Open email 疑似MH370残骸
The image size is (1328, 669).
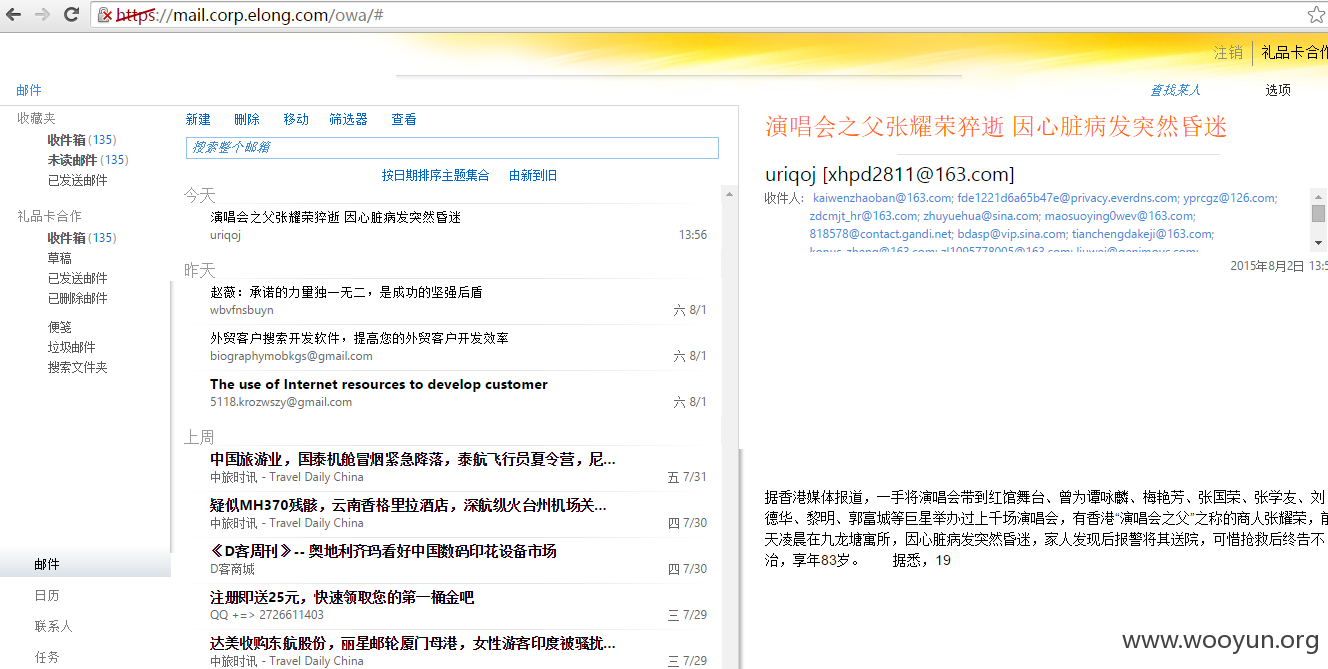tap(452, 514)
